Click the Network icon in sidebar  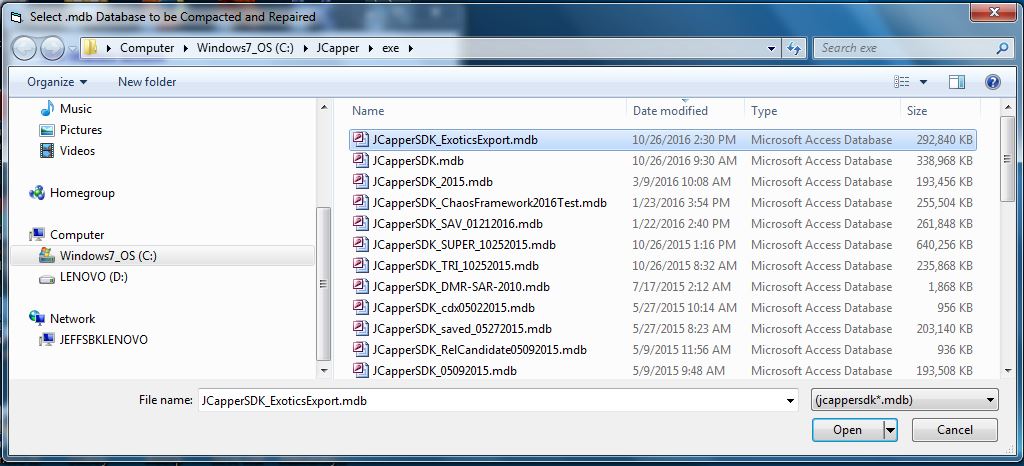(37, 318)
